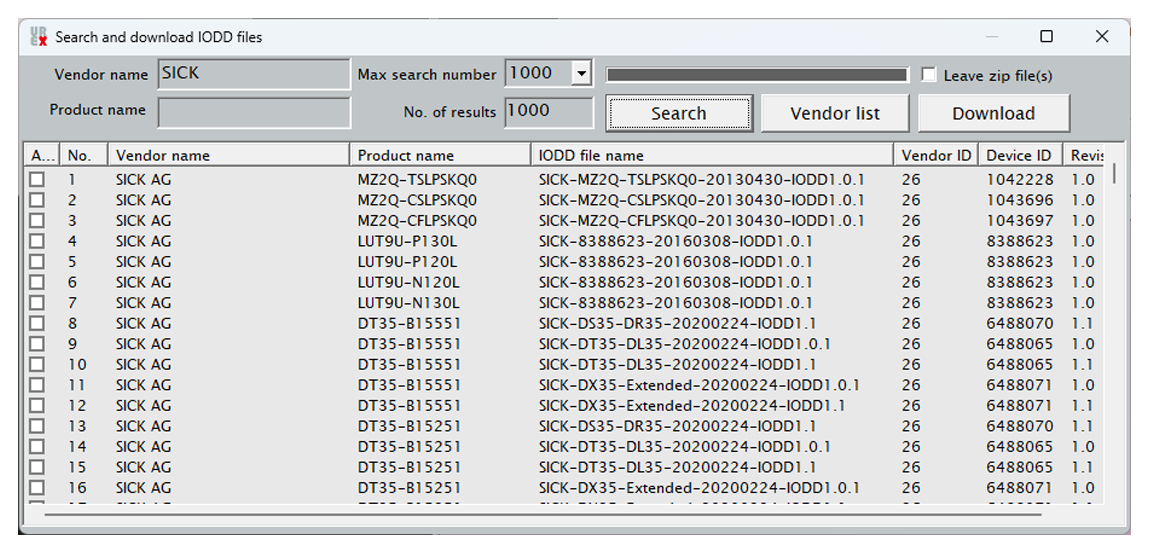
Task: Check the box for row 2 MZ2Q-CSLPSKQ0
Action: (37, 200)
